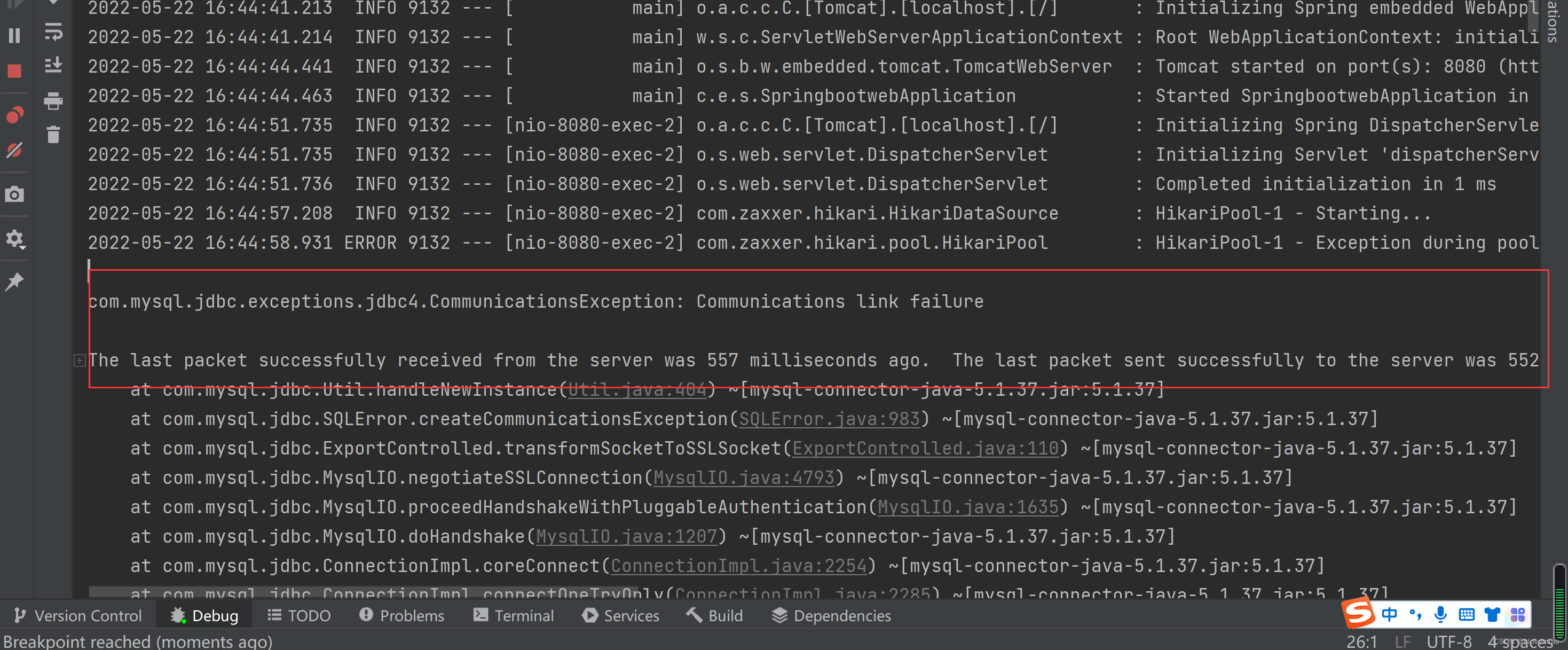1568x650 pixels.
Task: Take a thread dump with camera icon
Action: 14,194
